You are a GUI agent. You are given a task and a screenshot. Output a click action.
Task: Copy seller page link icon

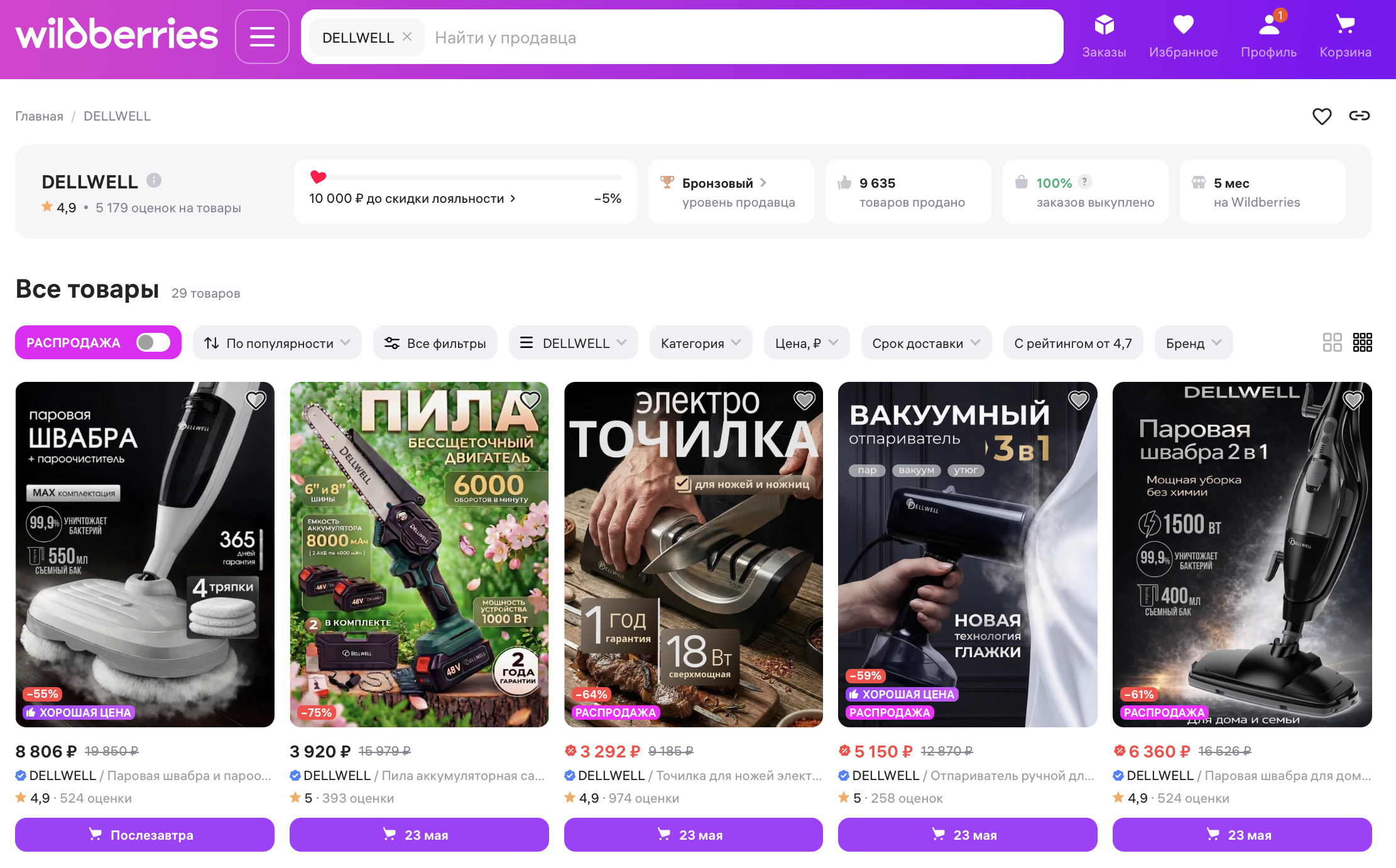click(1360, 116)
